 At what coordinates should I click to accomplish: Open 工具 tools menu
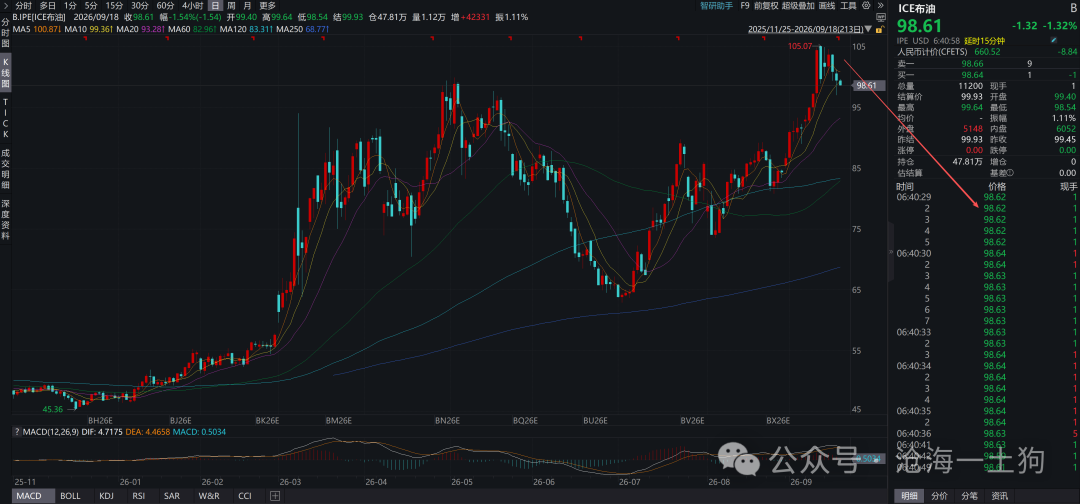[849, 6]
